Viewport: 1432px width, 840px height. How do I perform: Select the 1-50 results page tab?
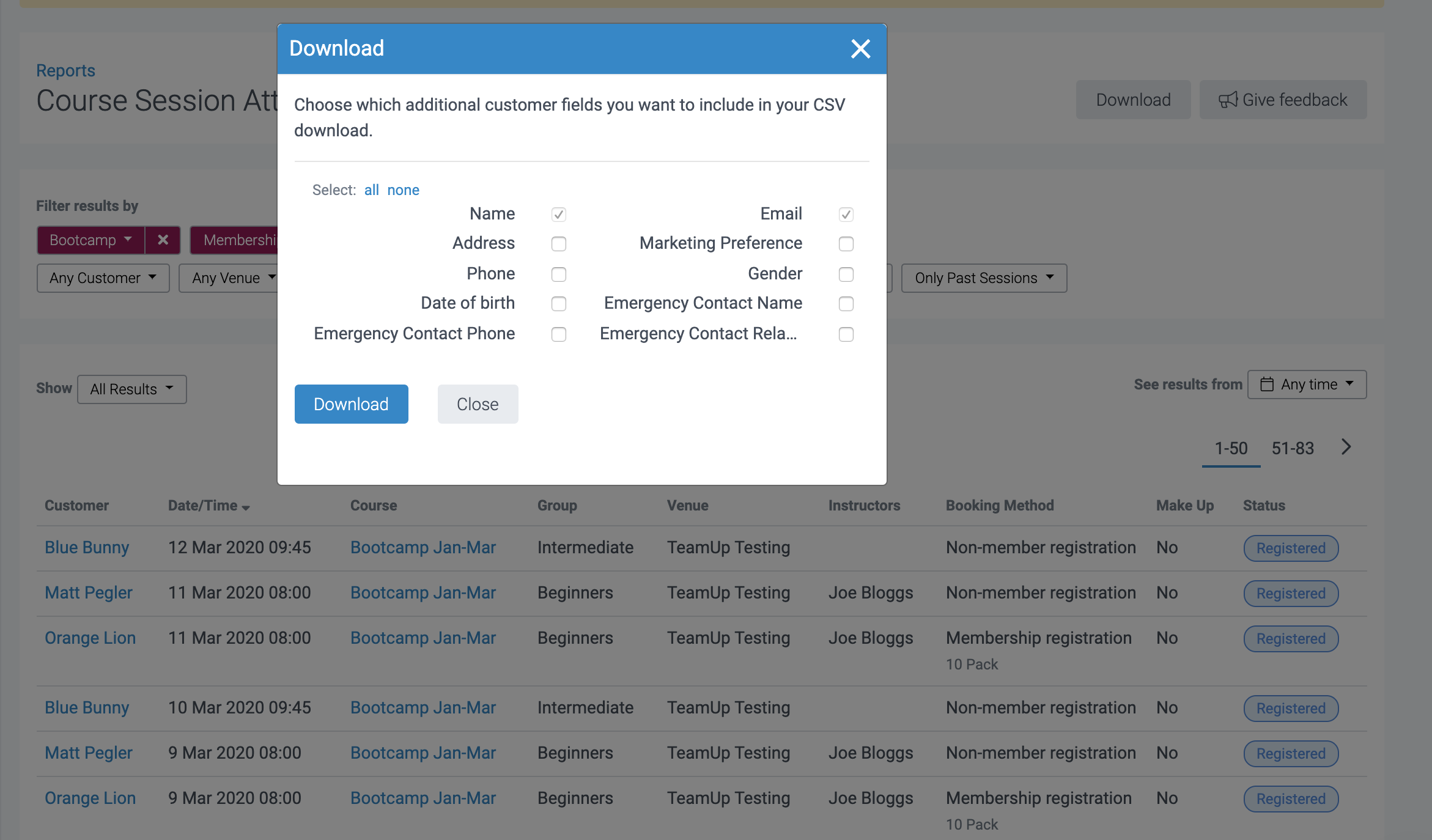pyautogui.click(x=1230, y=449)
